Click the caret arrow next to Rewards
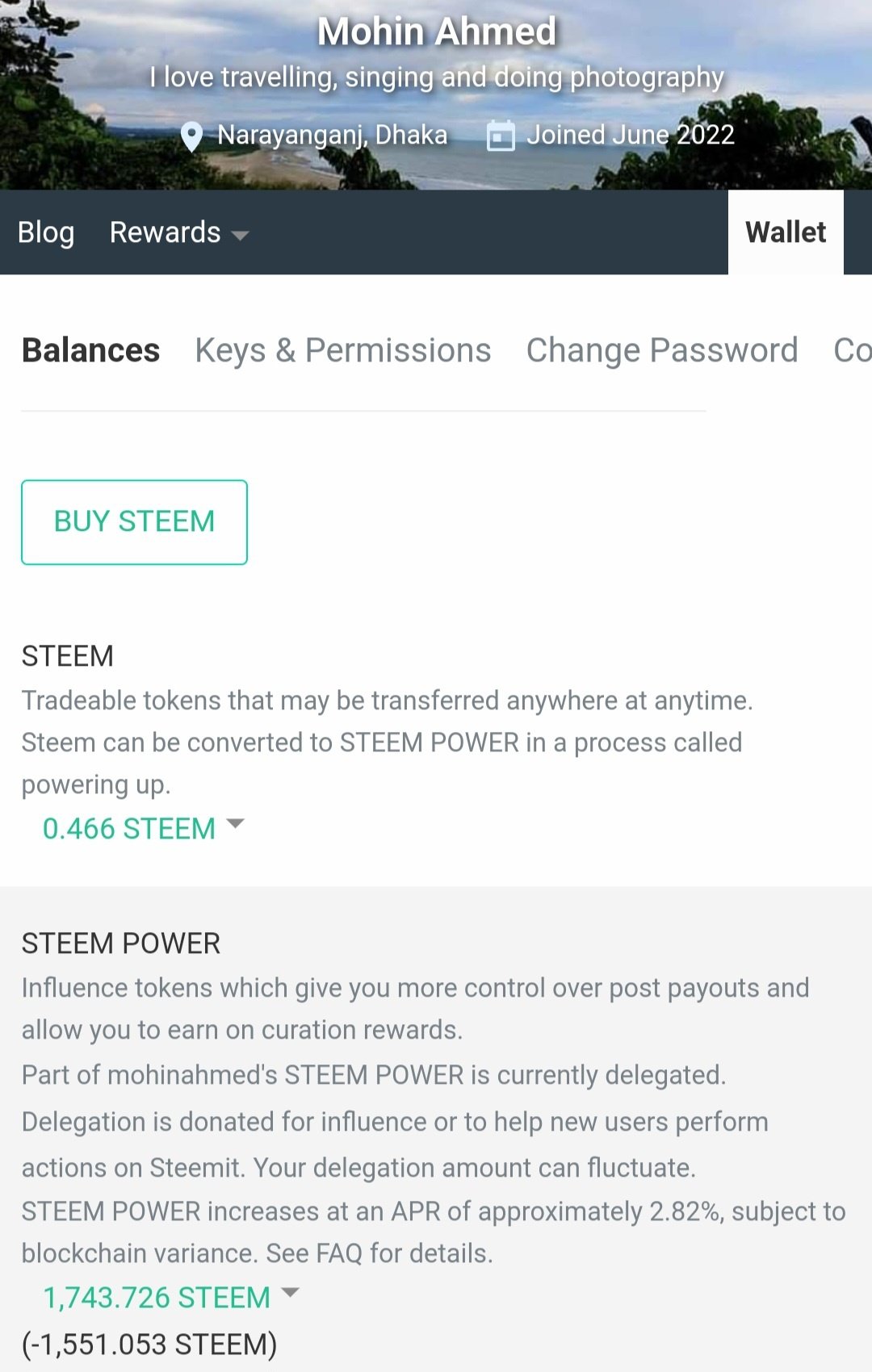Viewport: 872px width, 1372px height. 240,235
